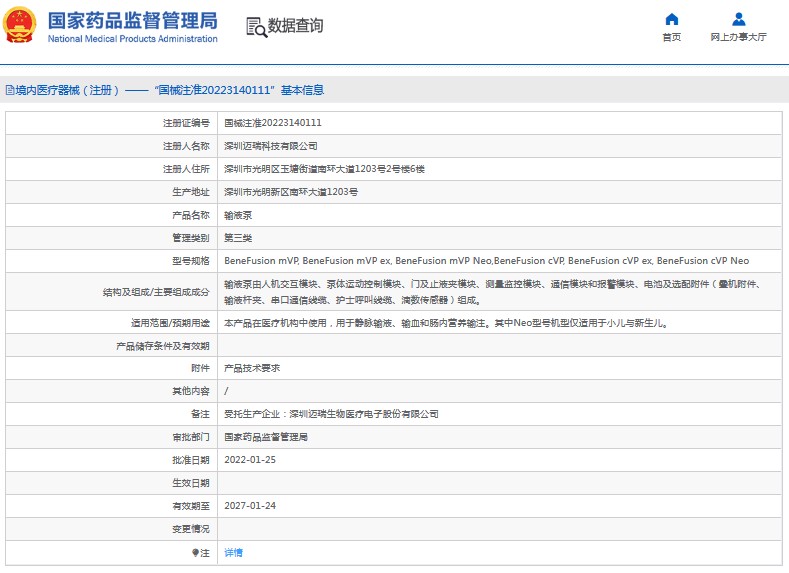The width and height of the screenshot is (789, 573).
Task: Click the NMPA national emblem logo
Action: pos(21,26)
